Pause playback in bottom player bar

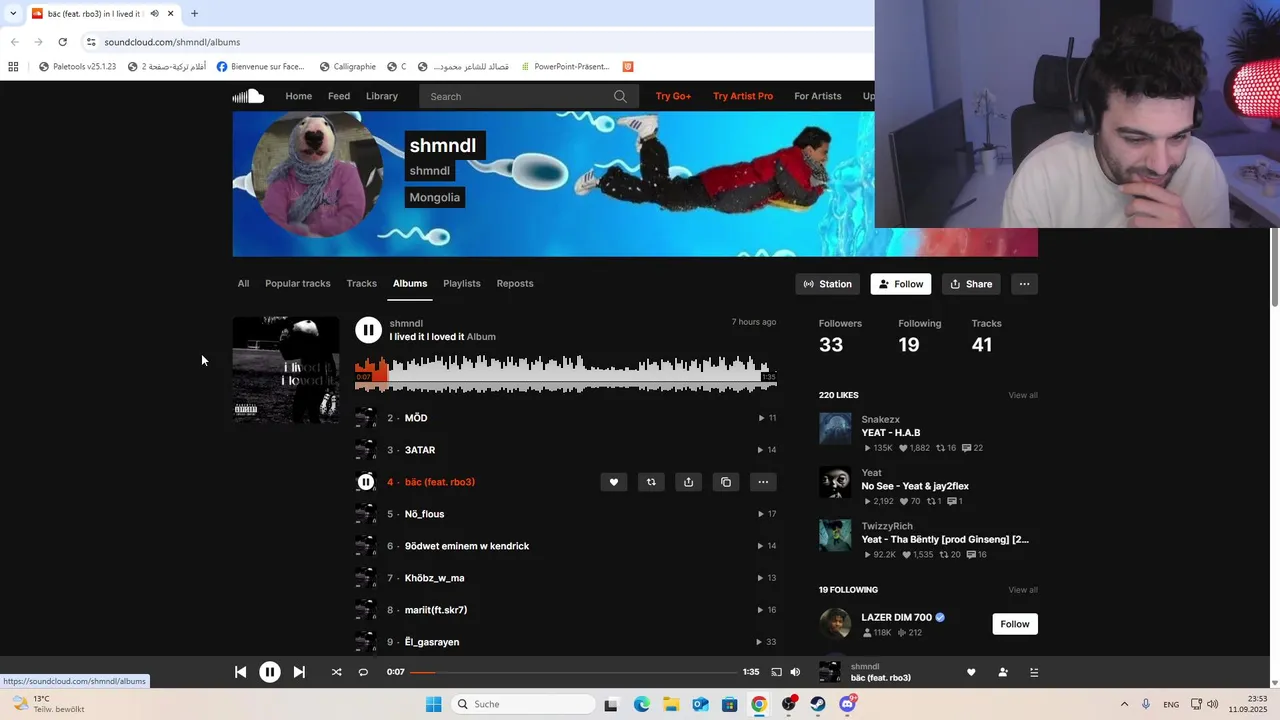pos(270,672)
